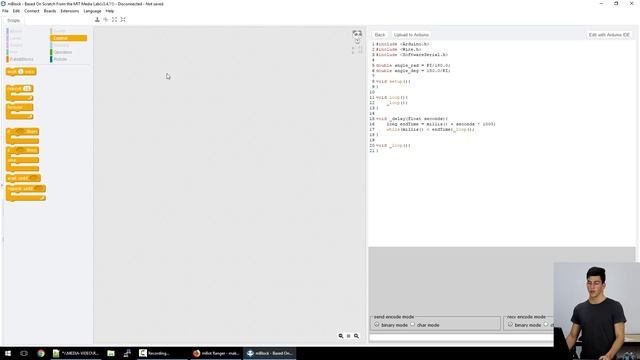640x360 pixels.
Task: Open the Extensions menu
Action: (x=70, y=11)
